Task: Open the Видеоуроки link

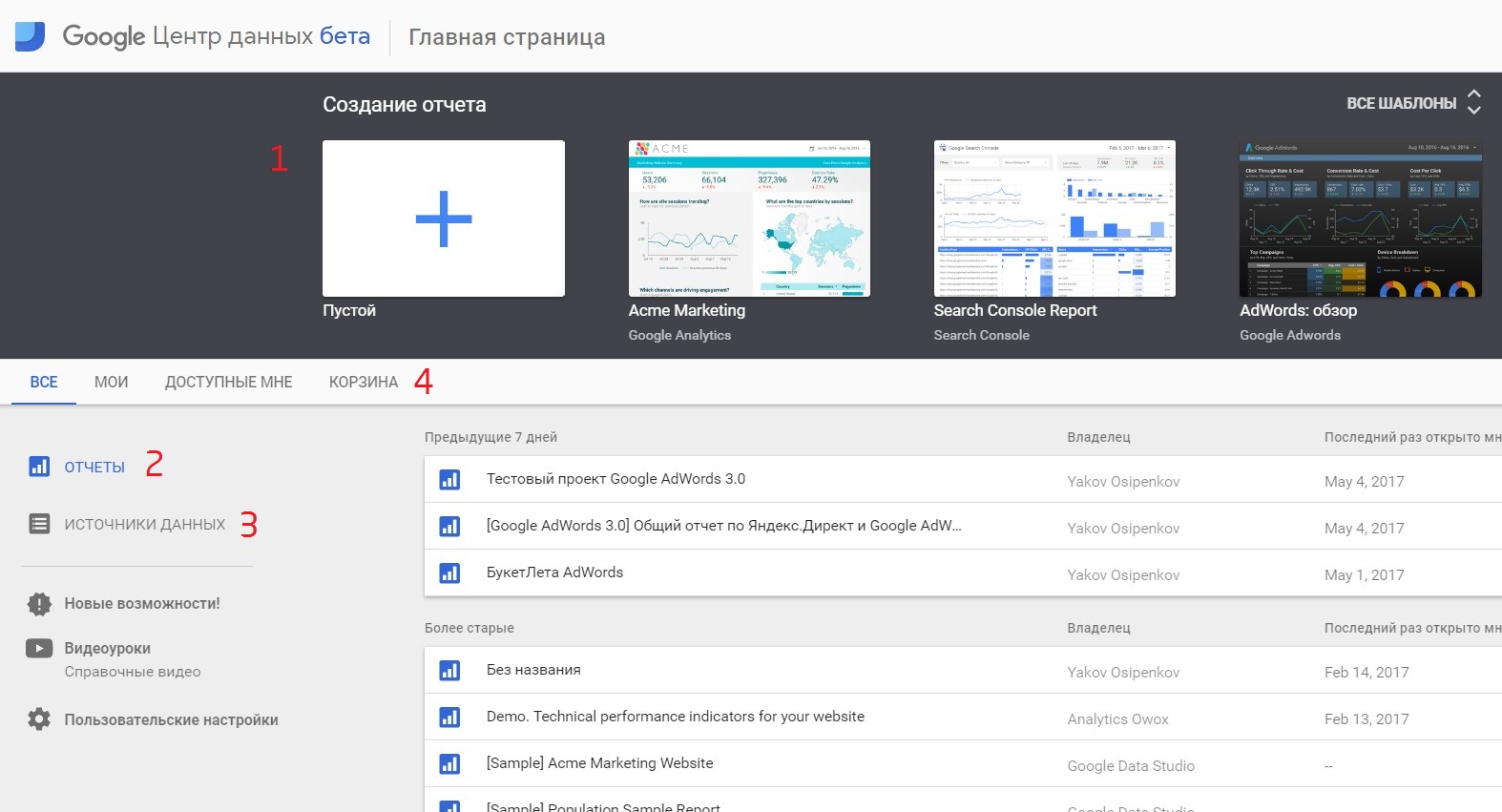Action: [x=108, y=648]
